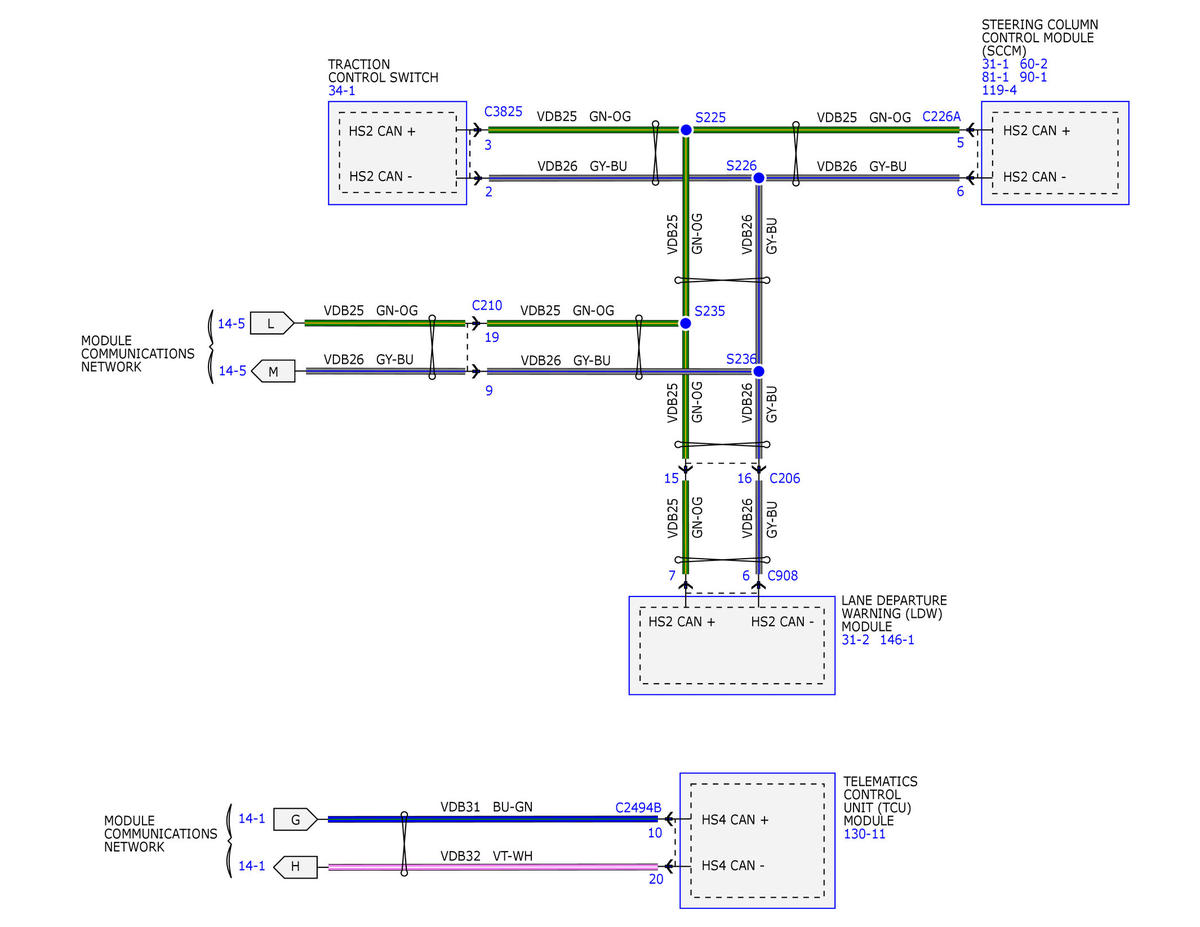Screen dimensions: 1200x927
Task: Select the off-page reference arrow H
Action: 295,866
